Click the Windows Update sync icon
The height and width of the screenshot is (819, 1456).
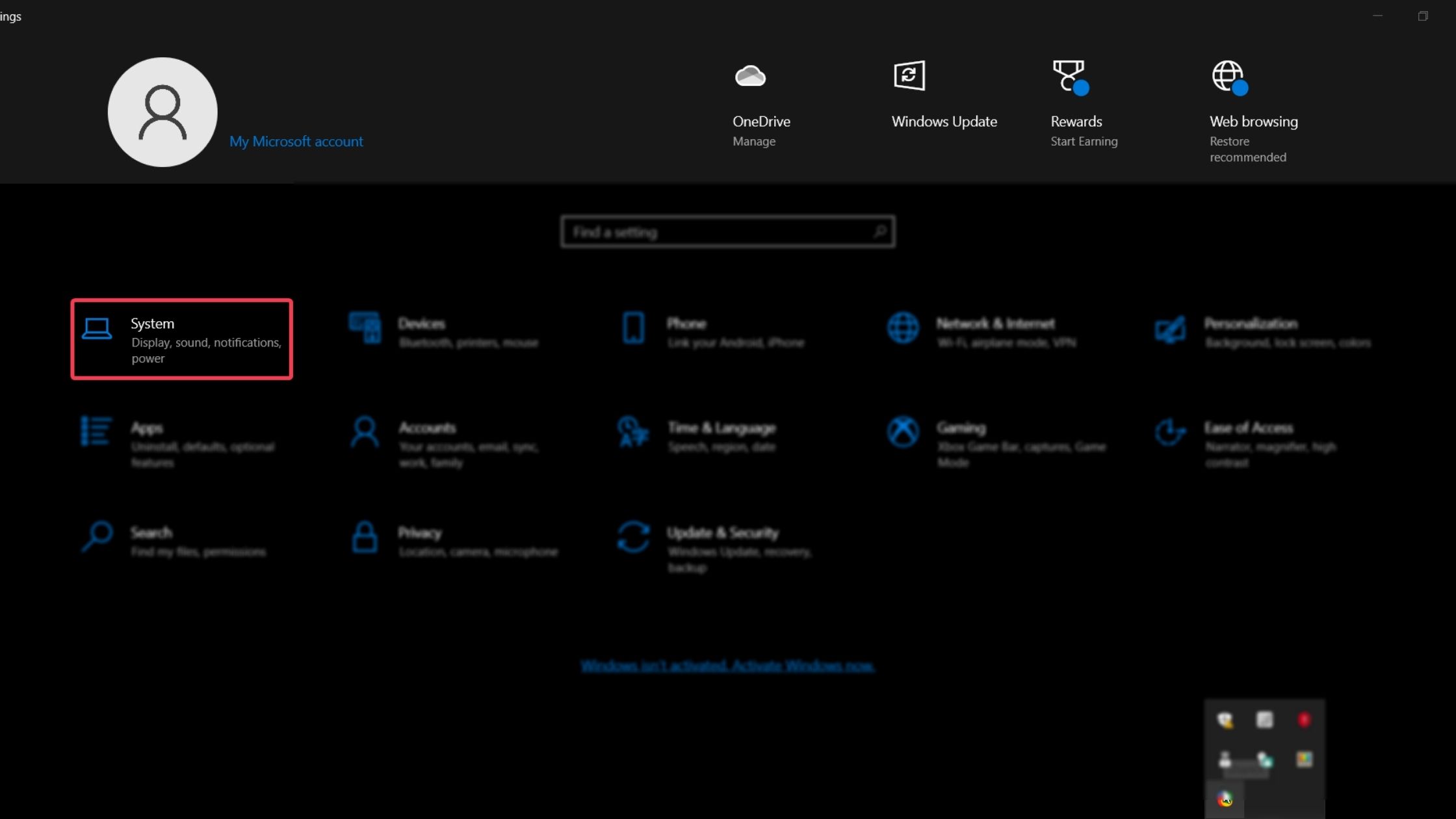click(x=909, y=76)
